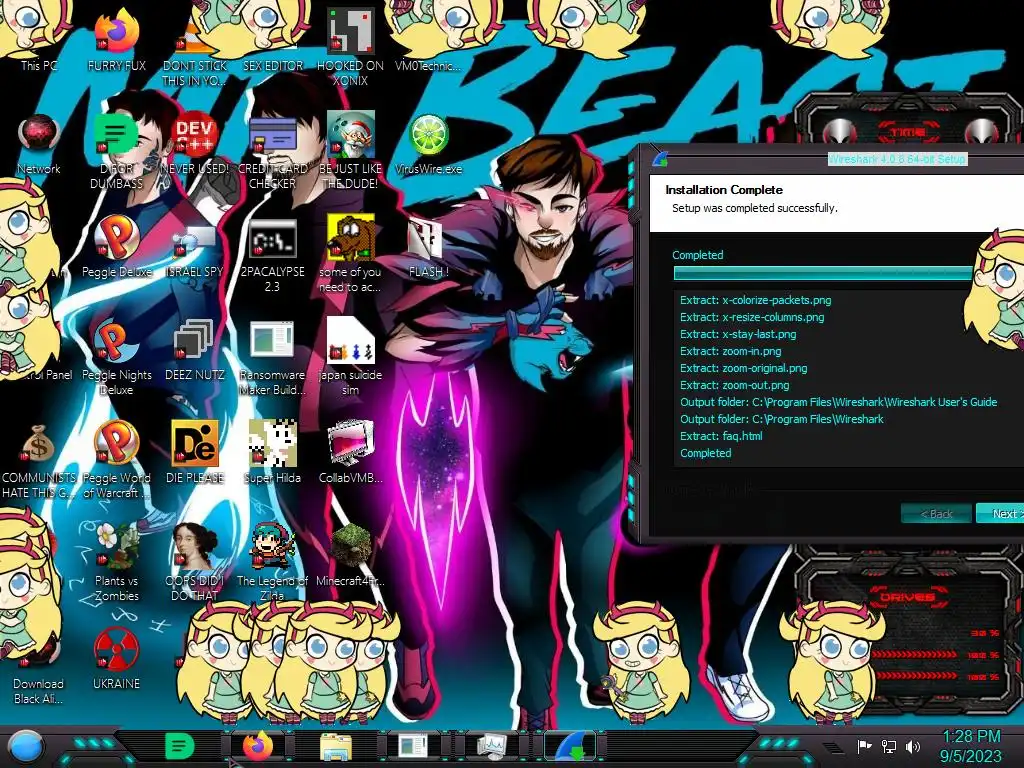1024x768 pixels.
Task: Select the HOOKED ON XONIX icon
Action: (350, 47)
